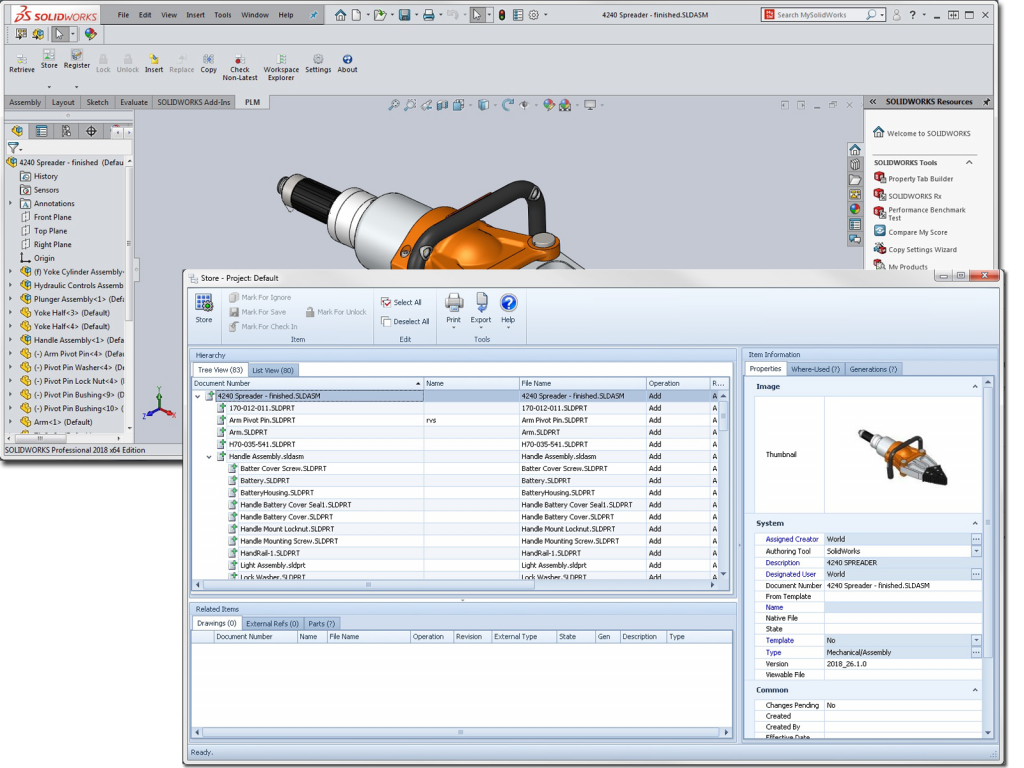This screenshot has width=1024, height=768.
Task: Click Welcome to SOLIDWORKS link
Action: point(928,133)
